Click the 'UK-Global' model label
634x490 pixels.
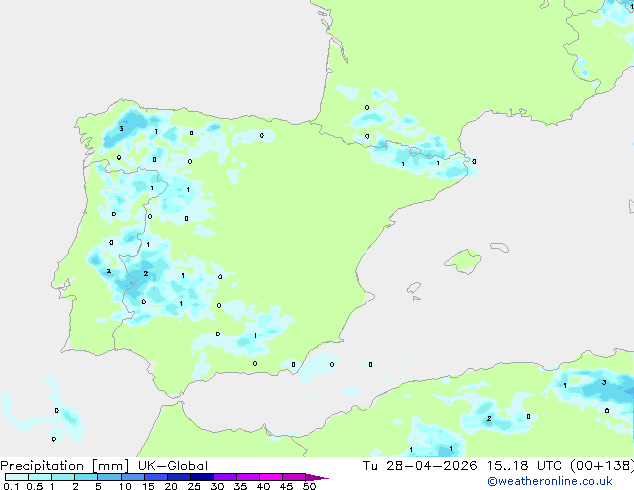[x=173, y=465]
